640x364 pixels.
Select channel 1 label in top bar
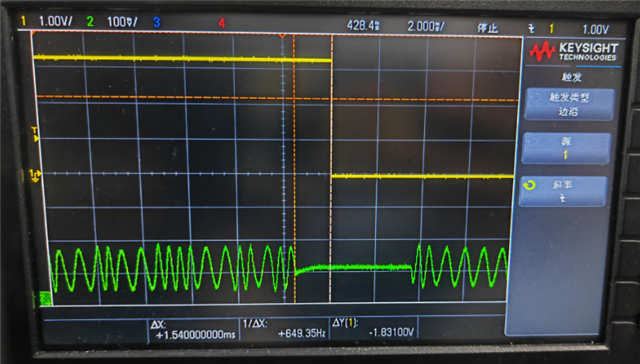pyautogui.click(x=23, y=20)
